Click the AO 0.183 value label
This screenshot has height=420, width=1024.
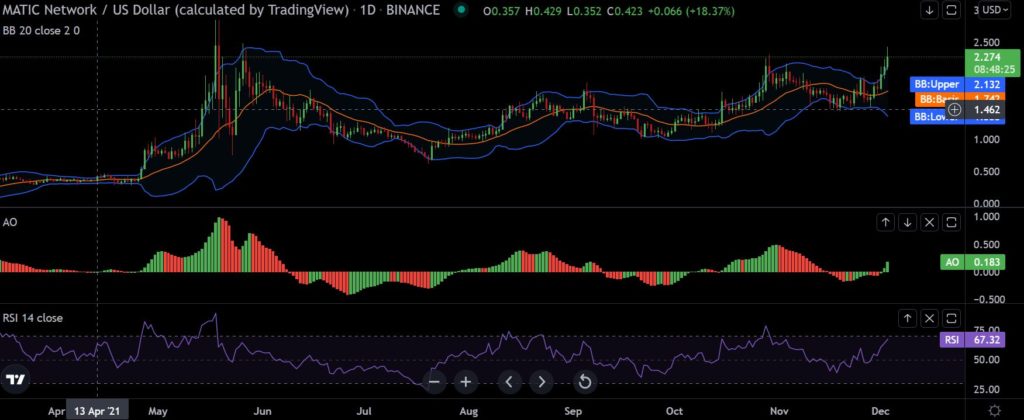973,263
